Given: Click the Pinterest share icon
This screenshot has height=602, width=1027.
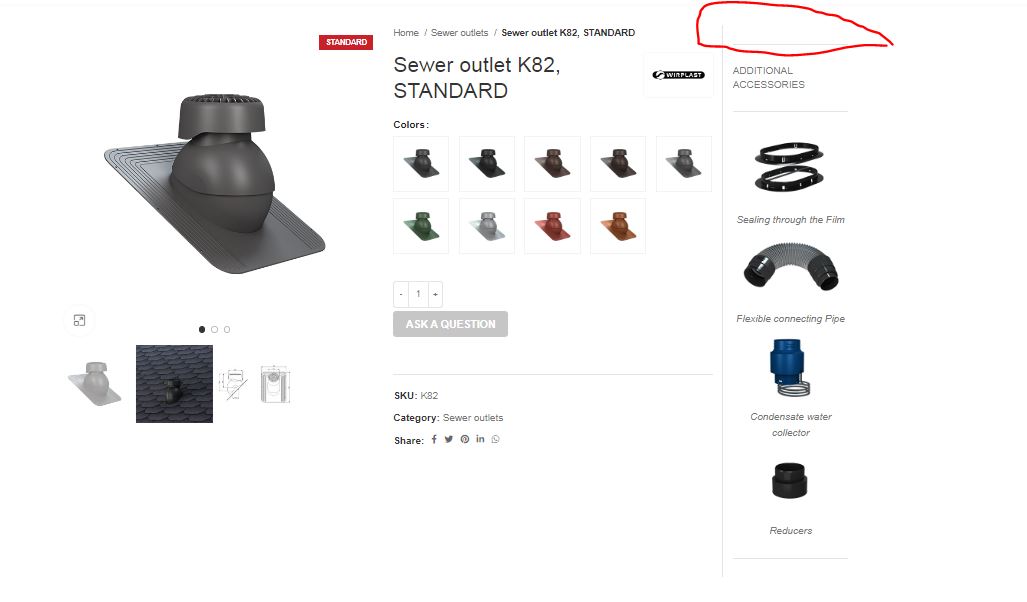Looking at the screenshot, I should click(464, 440).
